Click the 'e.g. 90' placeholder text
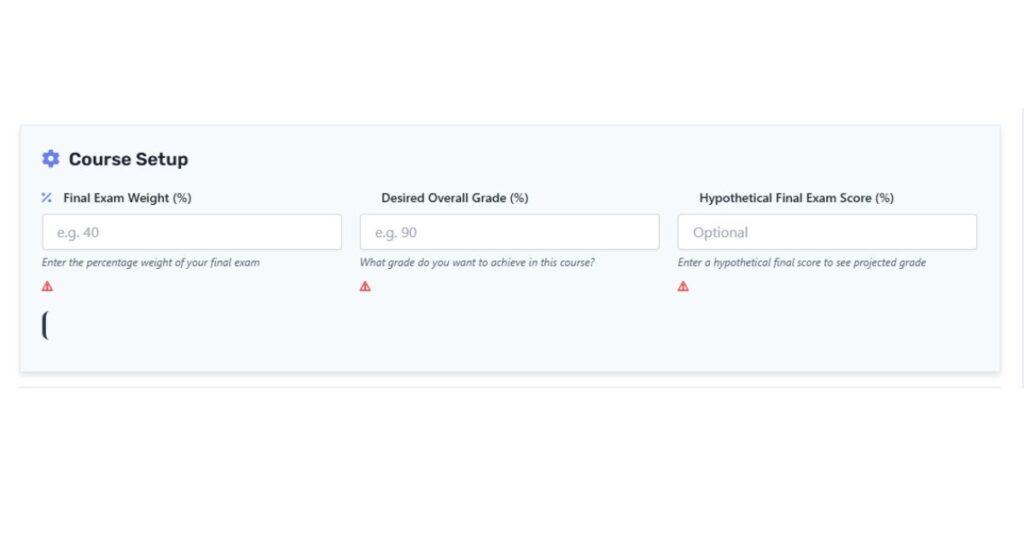This screenshot has width=1024, height=536. point(395,233)
